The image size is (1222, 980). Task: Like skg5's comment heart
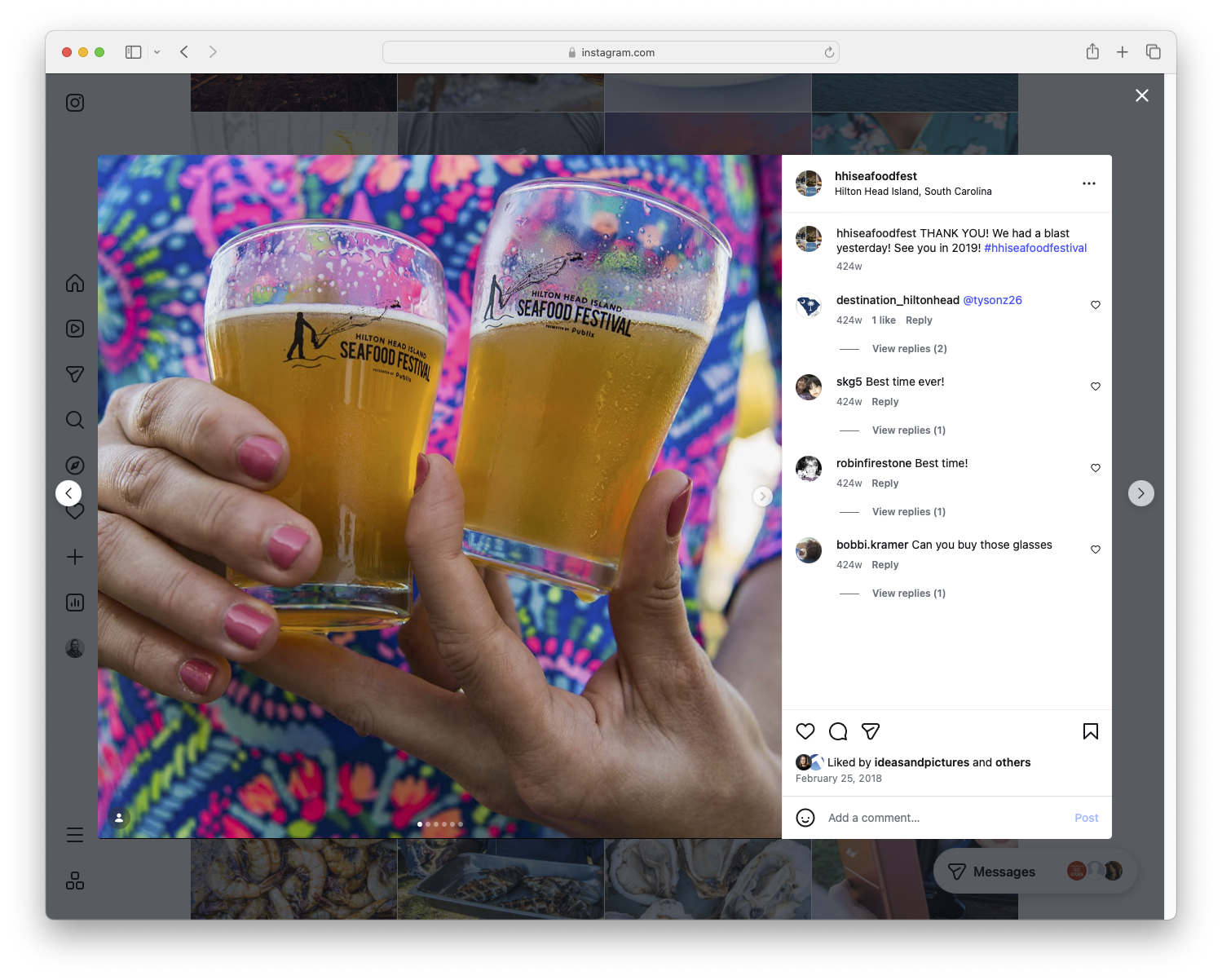[x=1096, y=386]
